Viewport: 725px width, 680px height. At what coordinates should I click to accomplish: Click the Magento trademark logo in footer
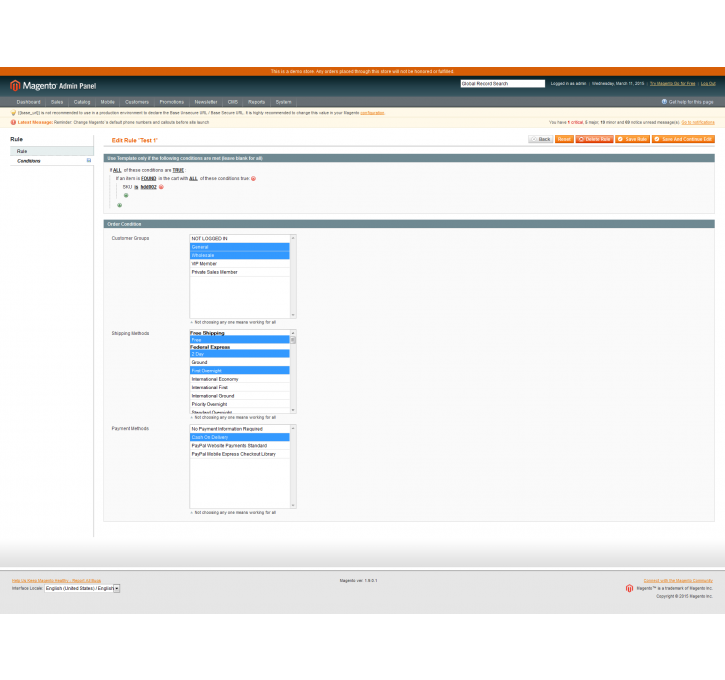[x=630, y=588]
